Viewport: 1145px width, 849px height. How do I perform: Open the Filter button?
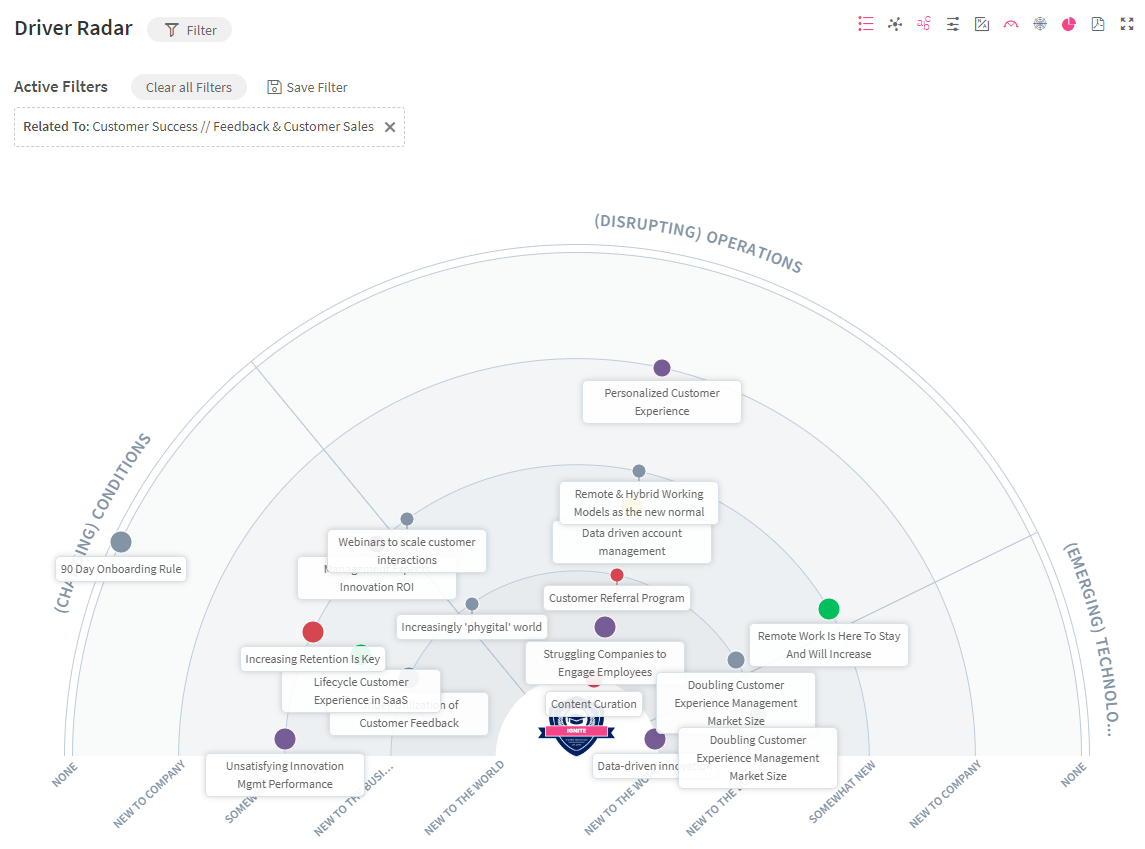click(190, 30)
